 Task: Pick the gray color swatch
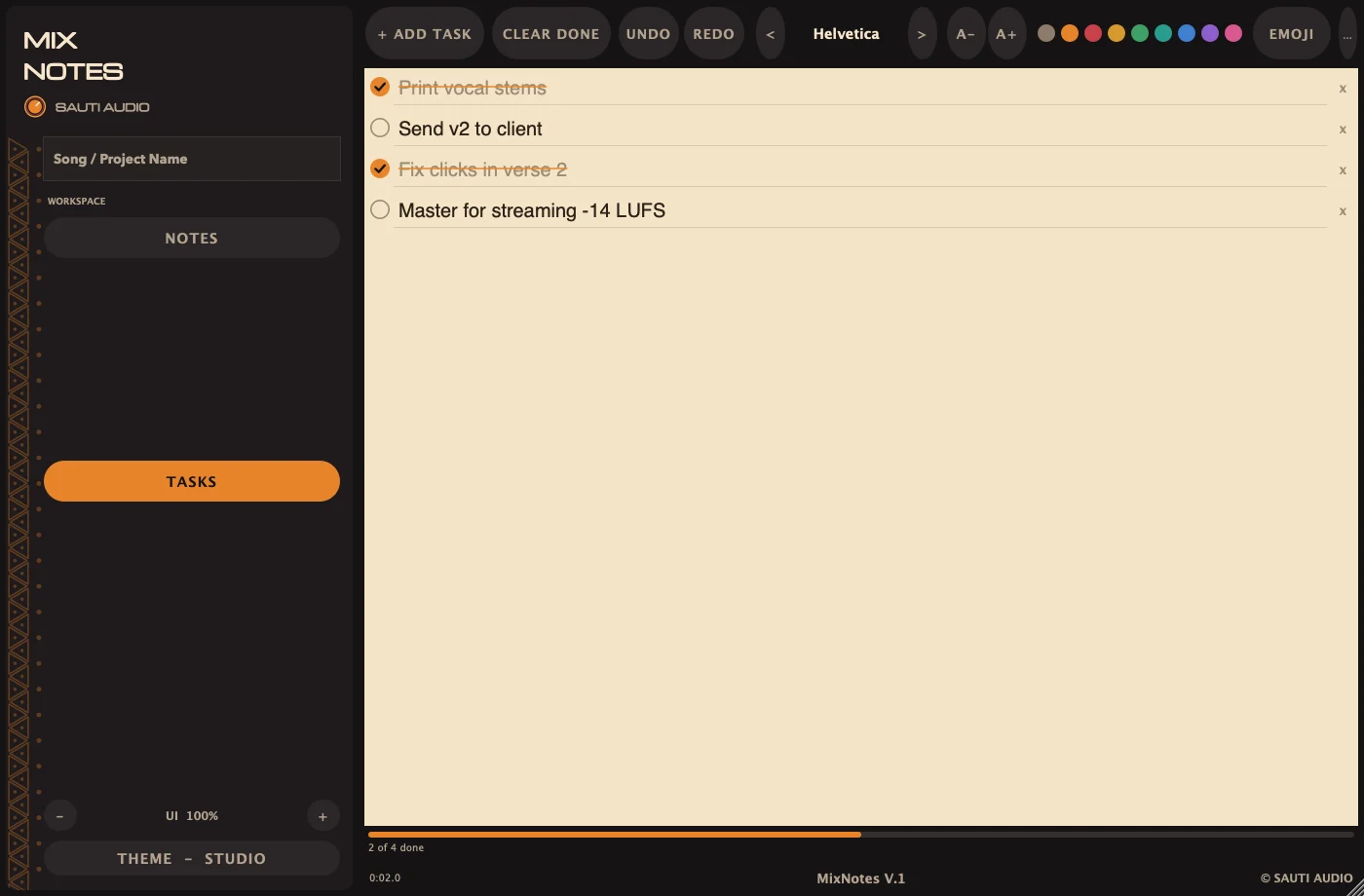(x=1046, y=33)
